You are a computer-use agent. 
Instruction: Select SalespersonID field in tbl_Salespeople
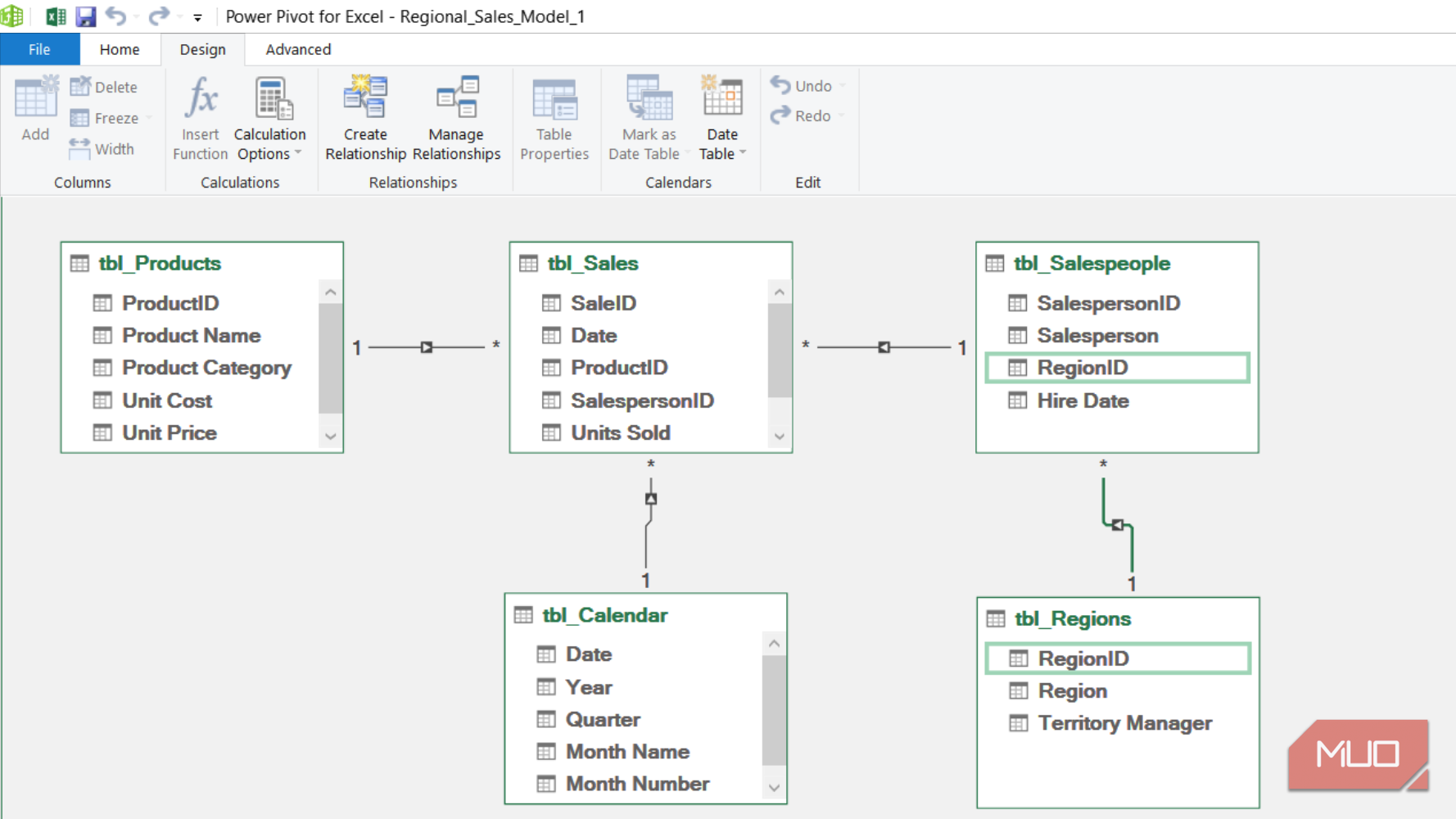(1108, 303)
